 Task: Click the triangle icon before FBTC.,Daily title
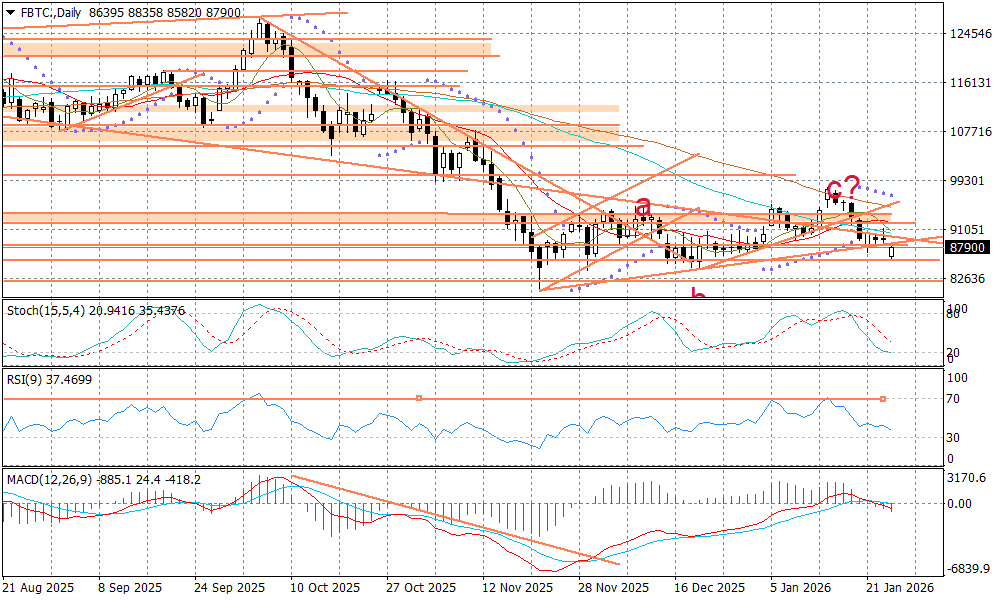coord(10,11)
